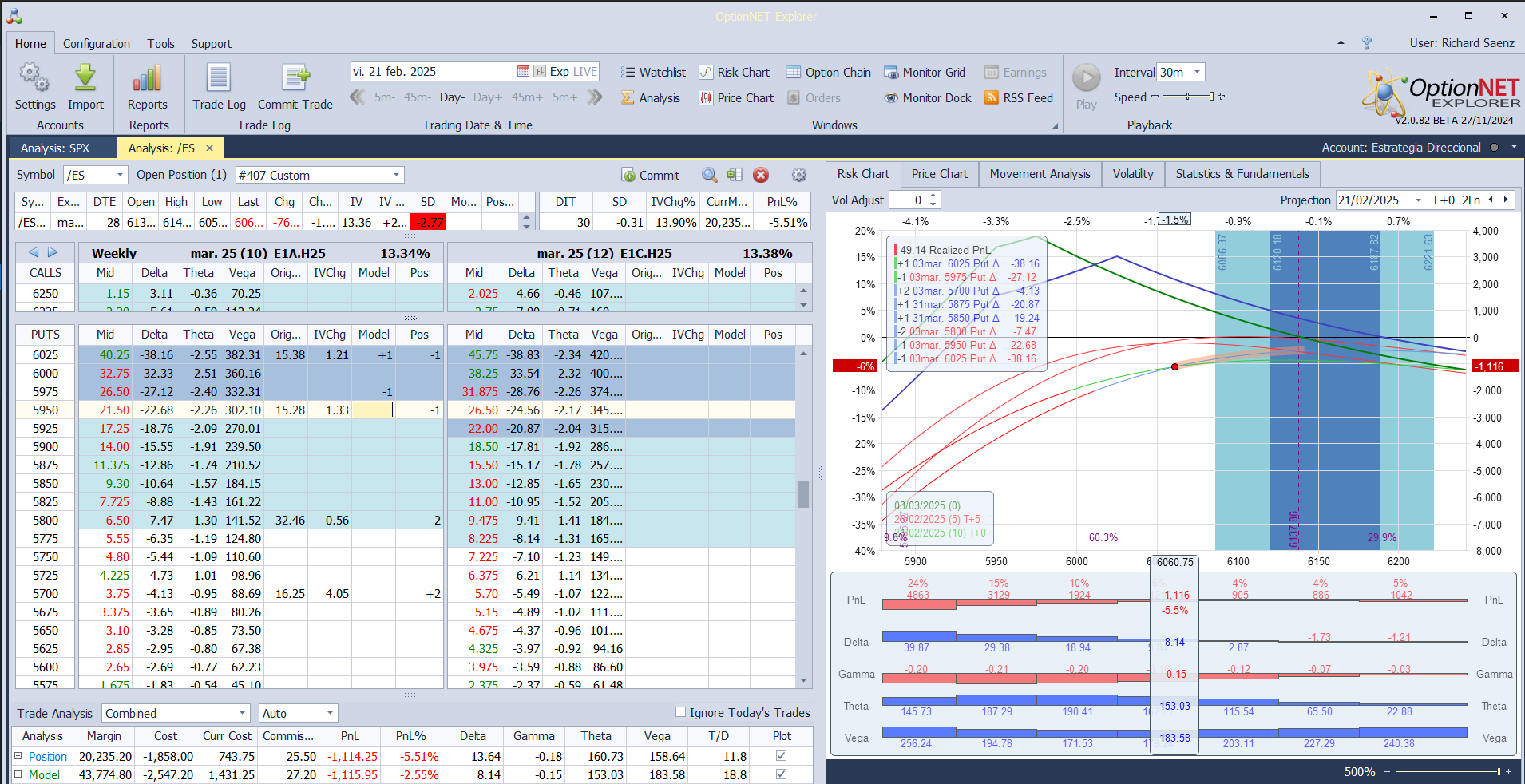Viewport: 1525px width, 784px height.
Task: Open the calendar date picker icon
Action: click(x=523, y=72)
